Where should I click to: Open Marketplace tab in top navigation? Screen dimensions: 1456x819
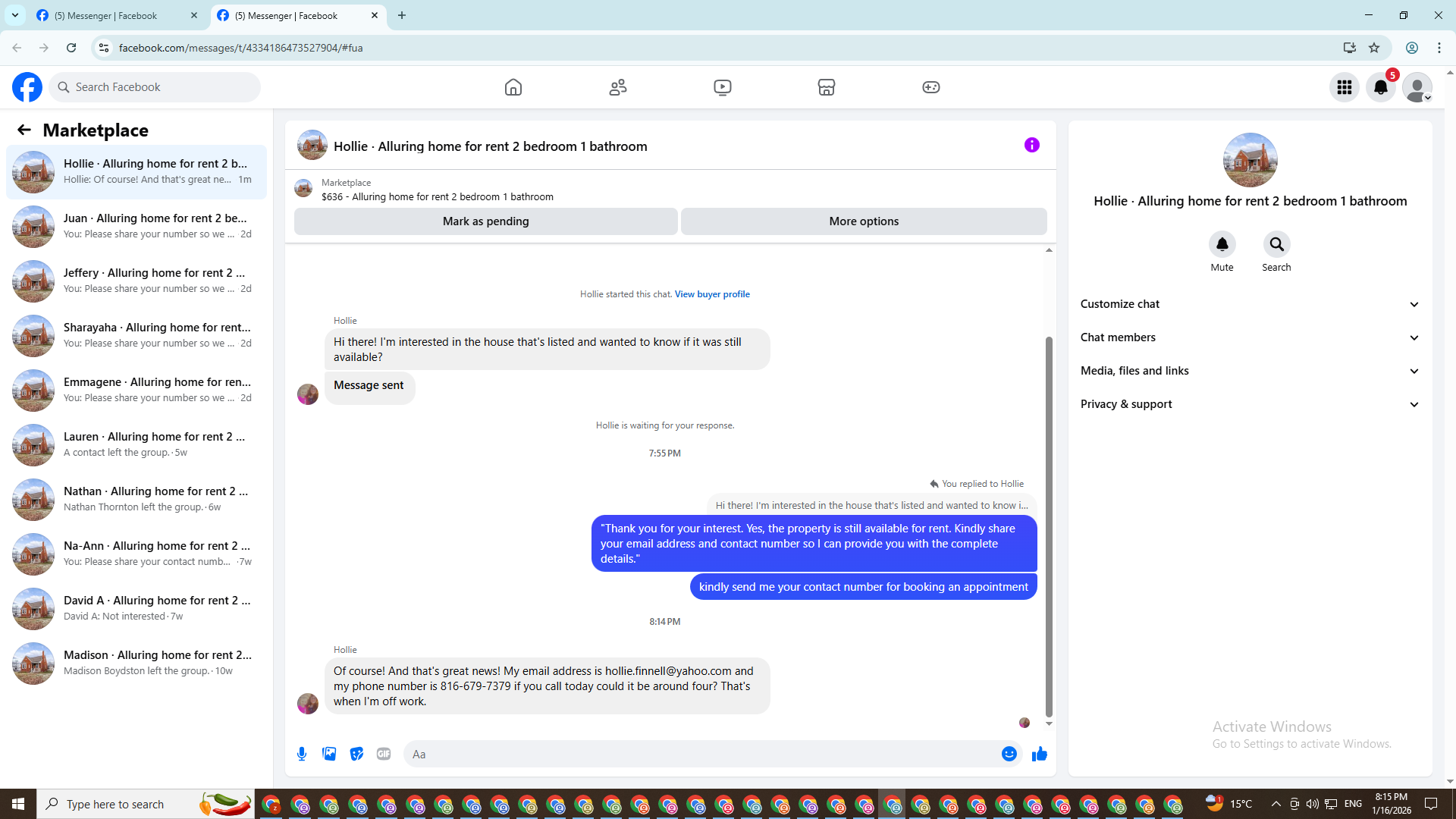[826, 87]
